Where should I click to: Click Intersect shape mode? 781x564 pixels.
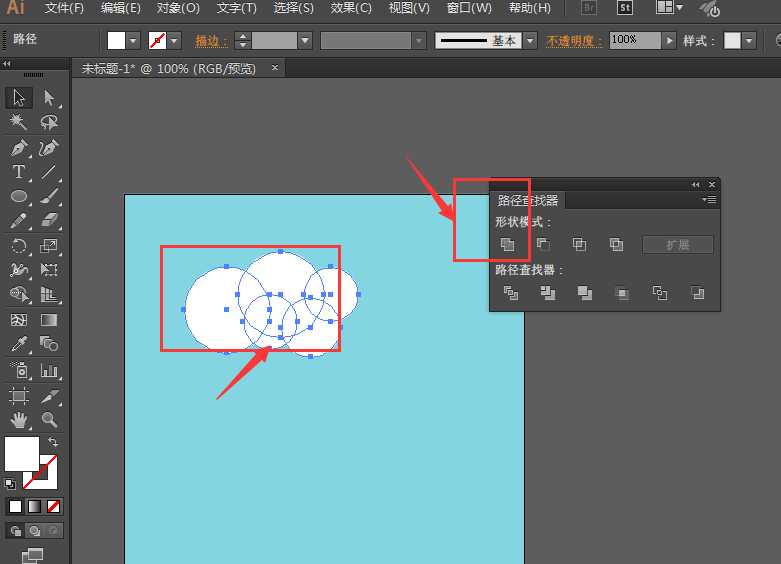point(579,245)
